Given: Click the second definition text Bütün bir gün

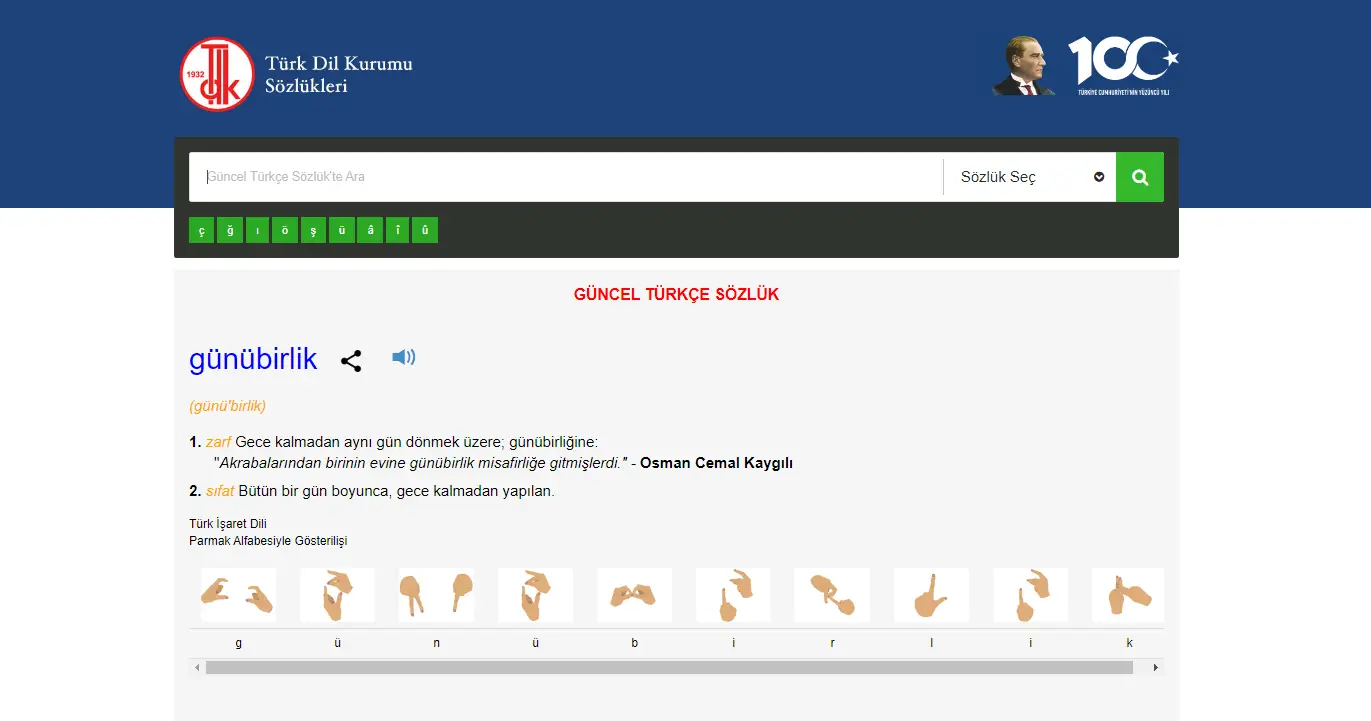Looking at the screenshot, I should (397, 491).
